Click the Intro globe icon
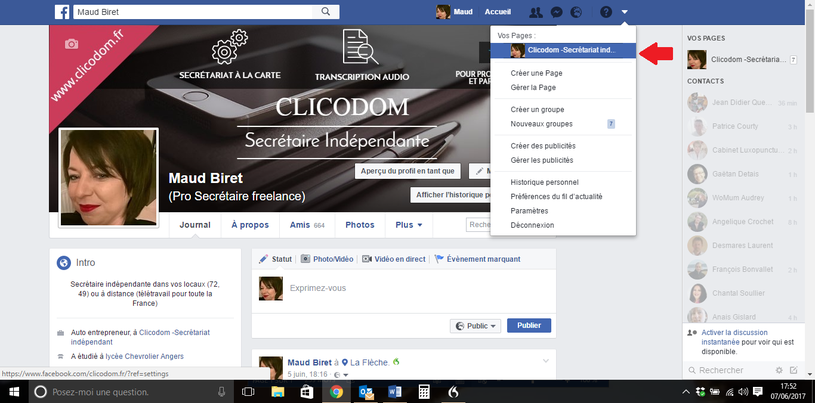The height and width of the screenshot is (403, 815). (63, 263)
